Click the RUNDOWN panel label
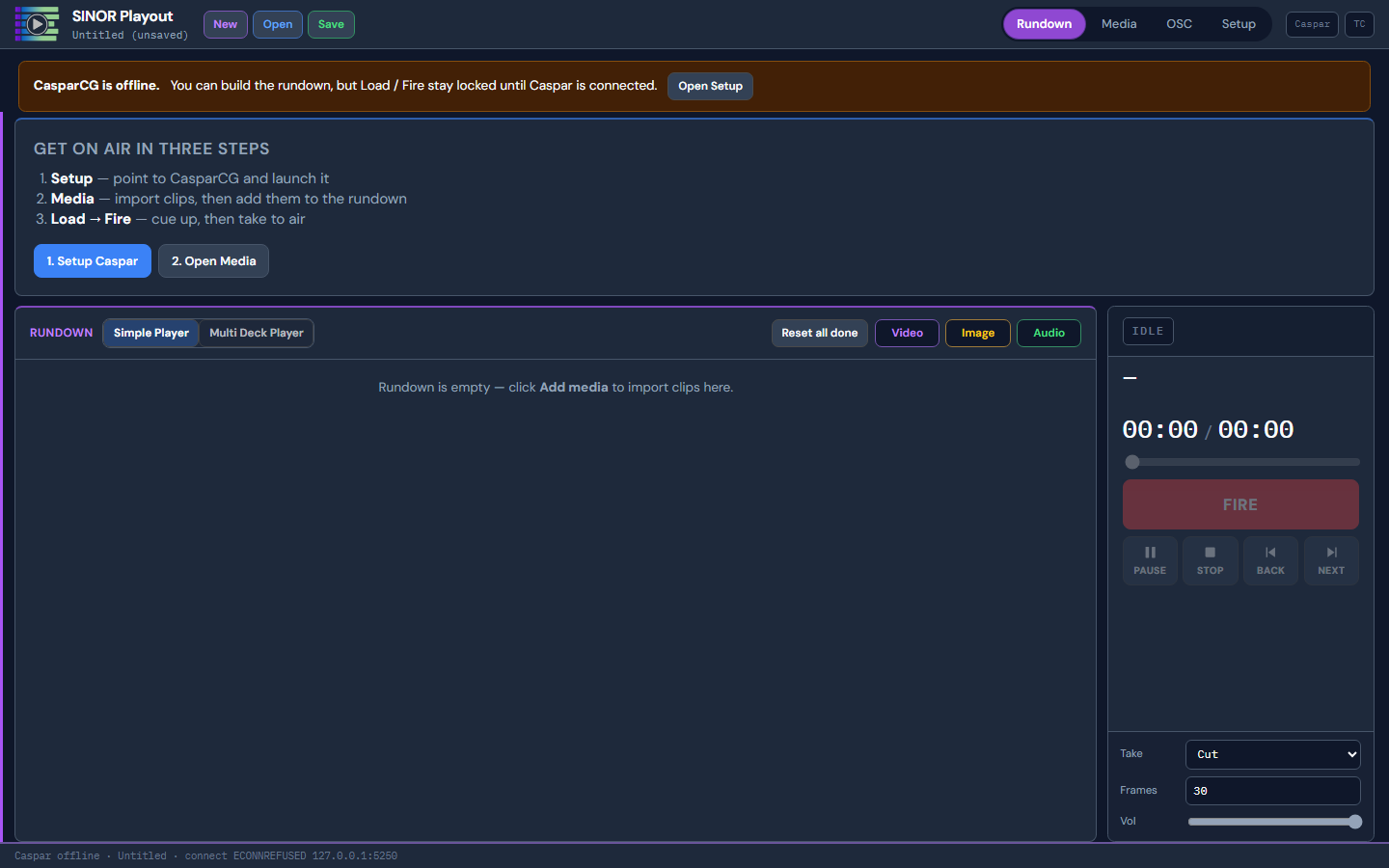This screenshot has height=868, width=1389. pos(62,333)
